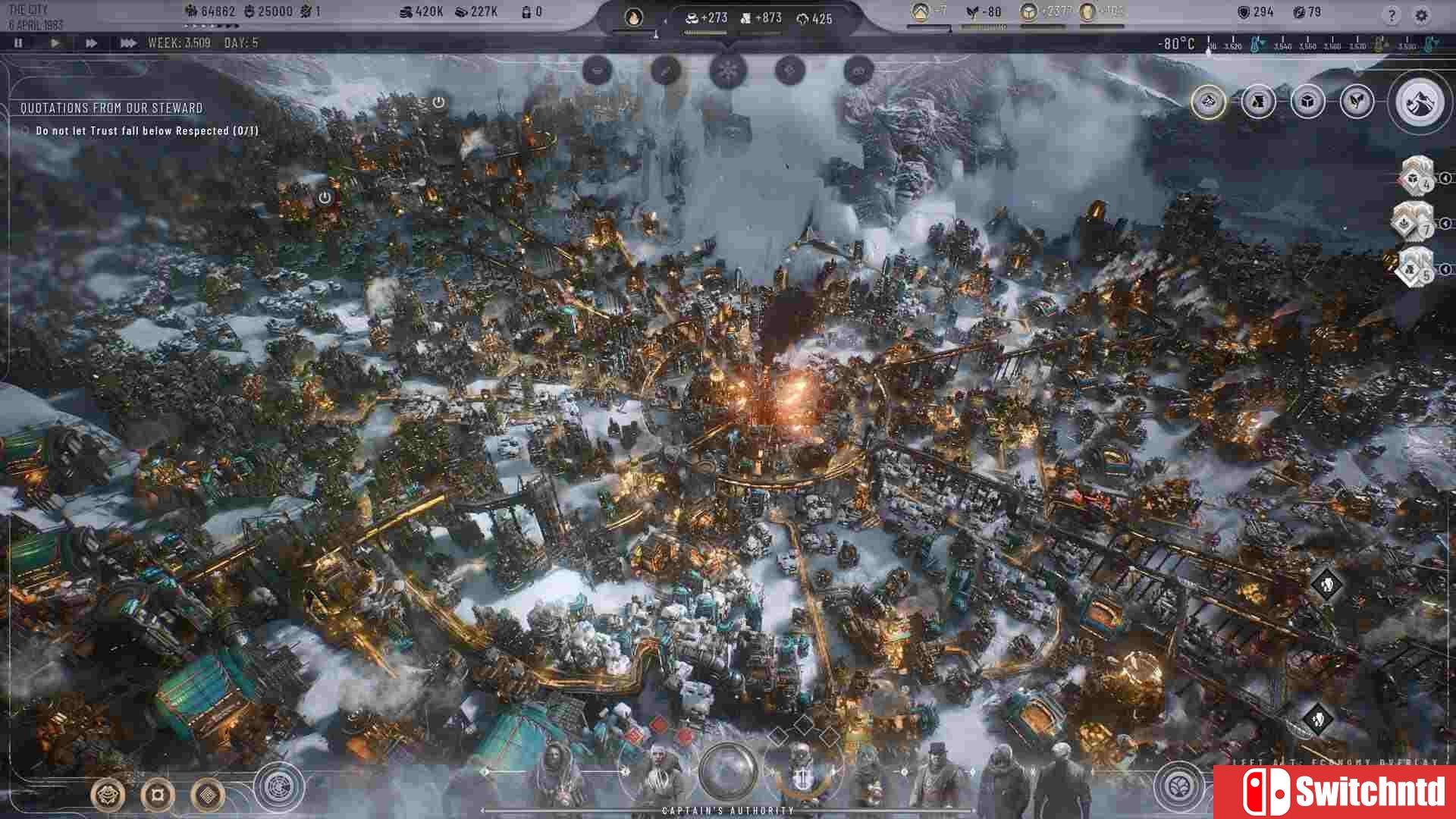This screenshot has height=819, width=1456.
Task: Click The City date label
Action: tap(36, 17)
